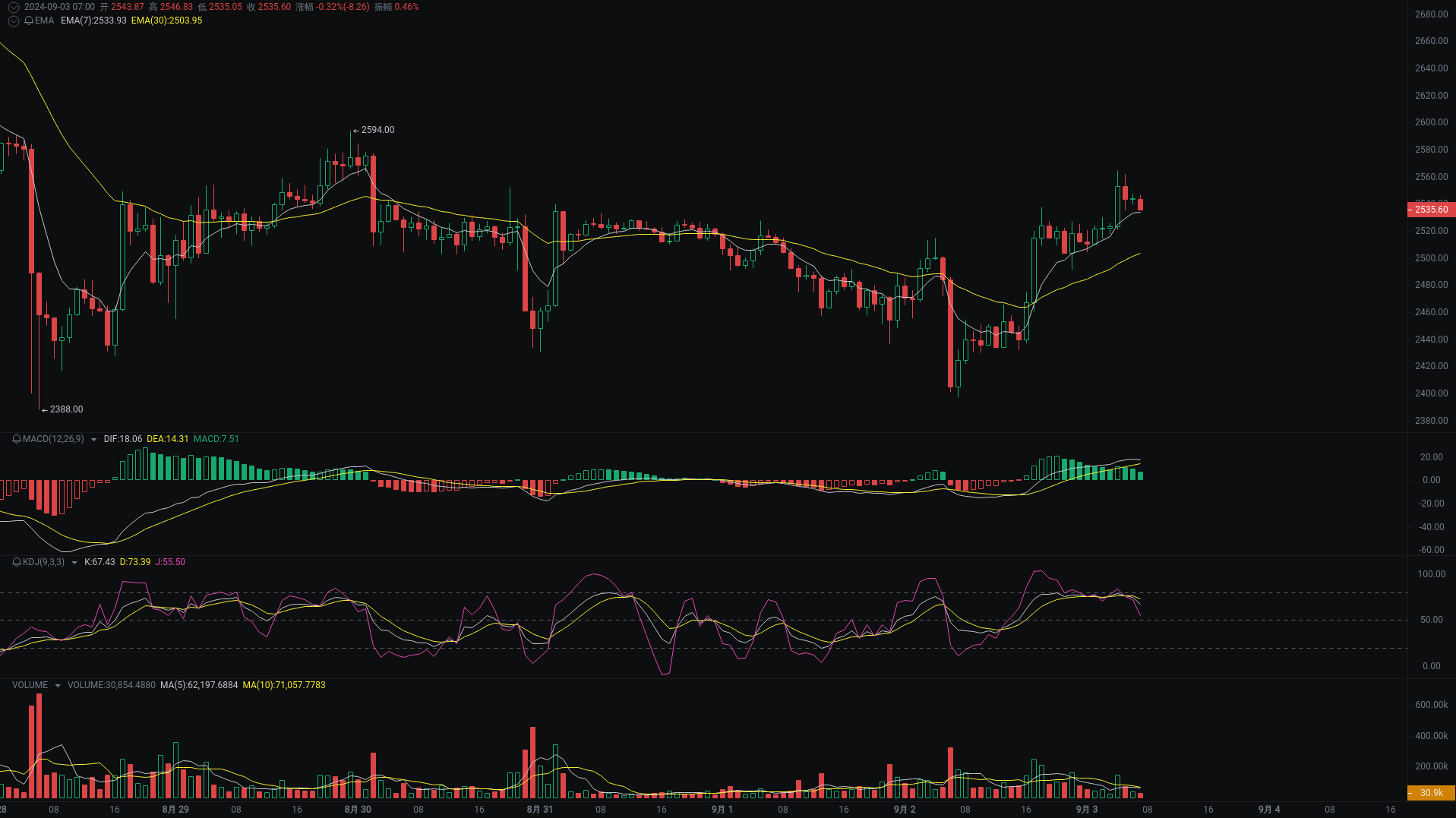Image resolution: width=1456 pixels, height=818 pixels.
Task: Toggle the DEA:14.31 legend in MACD panel
Action: click(x=166, y=439)
